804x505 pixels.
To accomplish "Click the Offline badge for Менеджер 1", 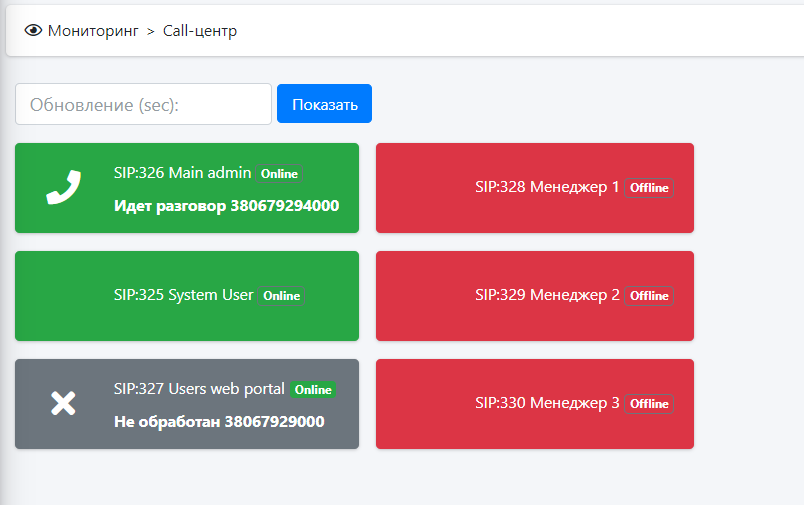I will [x=649, y=188].
